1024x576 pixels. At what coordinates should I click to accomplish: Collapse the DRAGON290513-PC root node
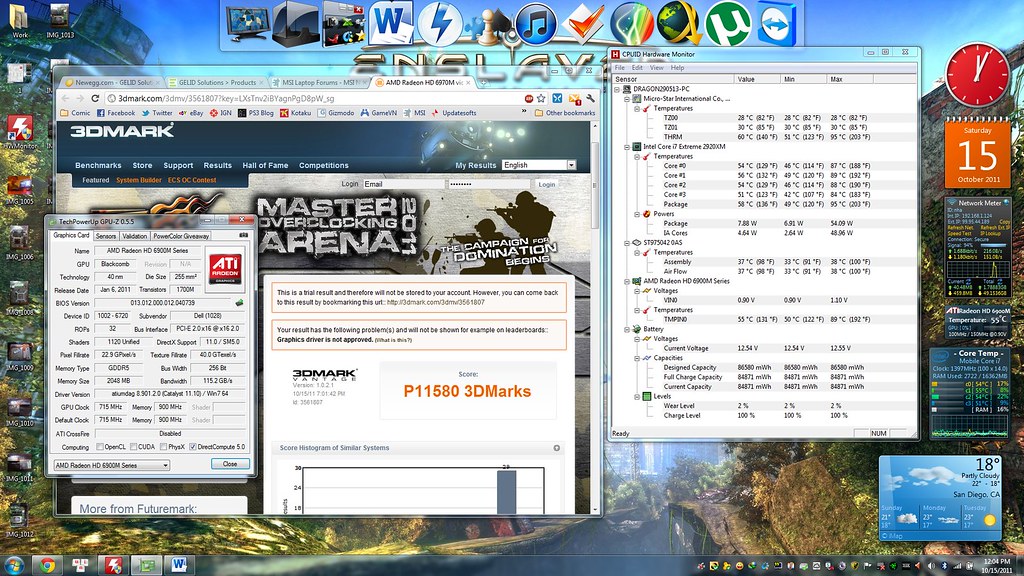pos(617,89)
